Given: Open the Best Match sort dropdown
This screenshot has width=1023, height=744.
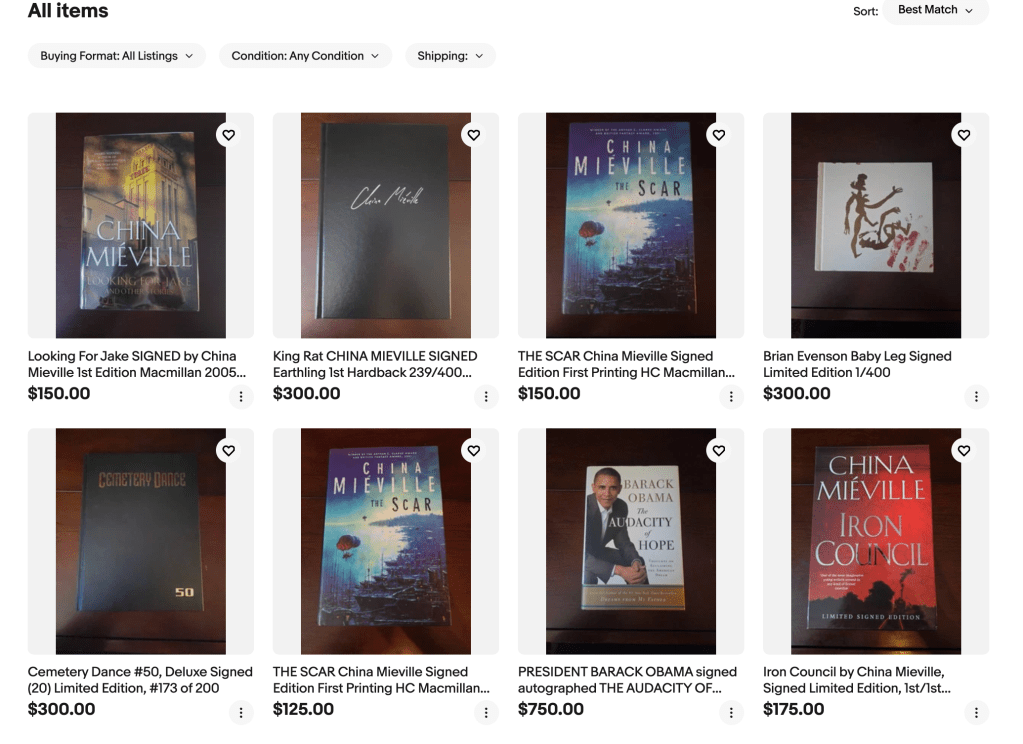Looking at the screenshot, I should pos(936,10).
